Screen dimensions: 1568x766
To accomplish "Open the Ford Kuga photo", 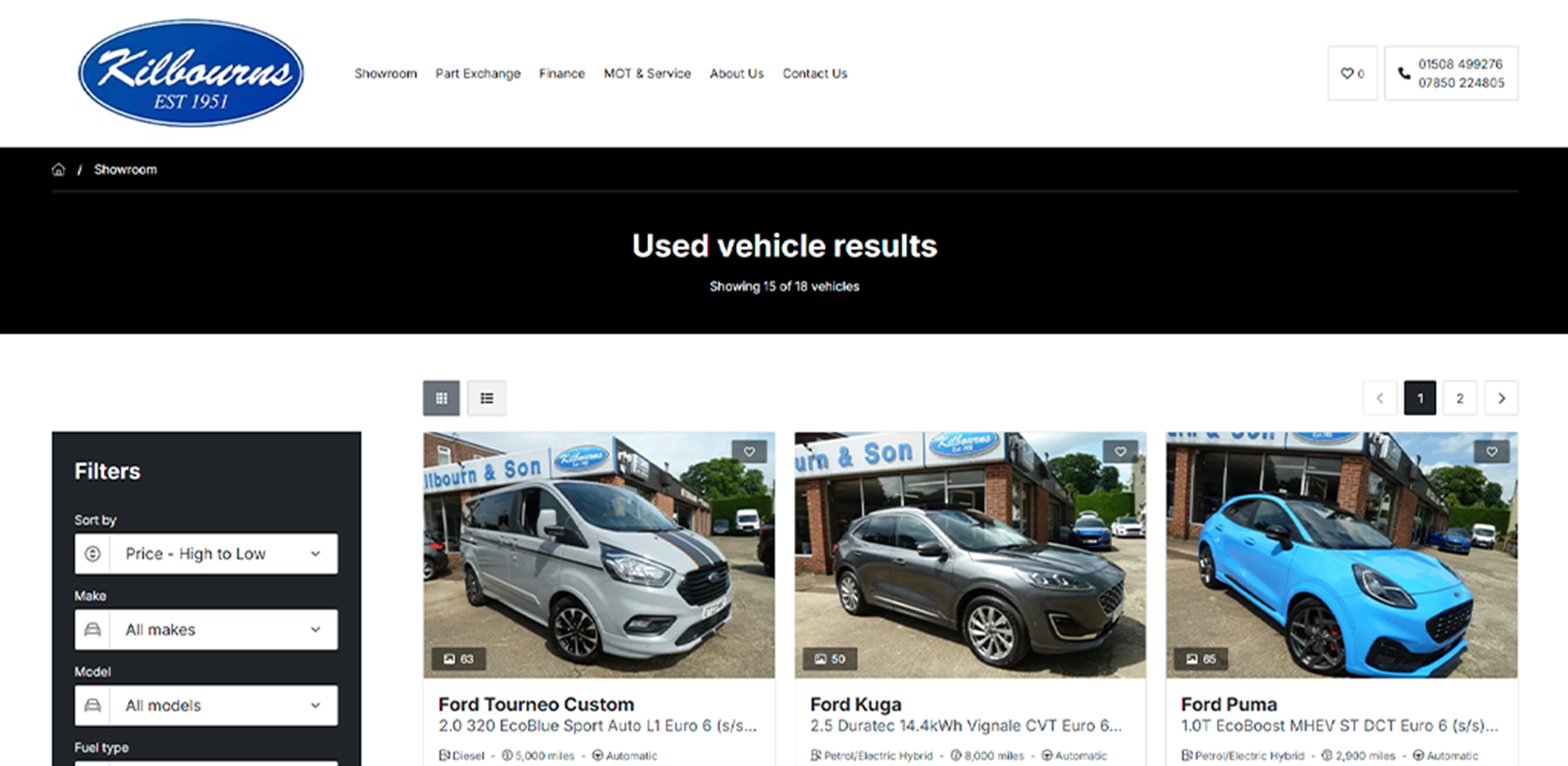I will tap(970, 555).
